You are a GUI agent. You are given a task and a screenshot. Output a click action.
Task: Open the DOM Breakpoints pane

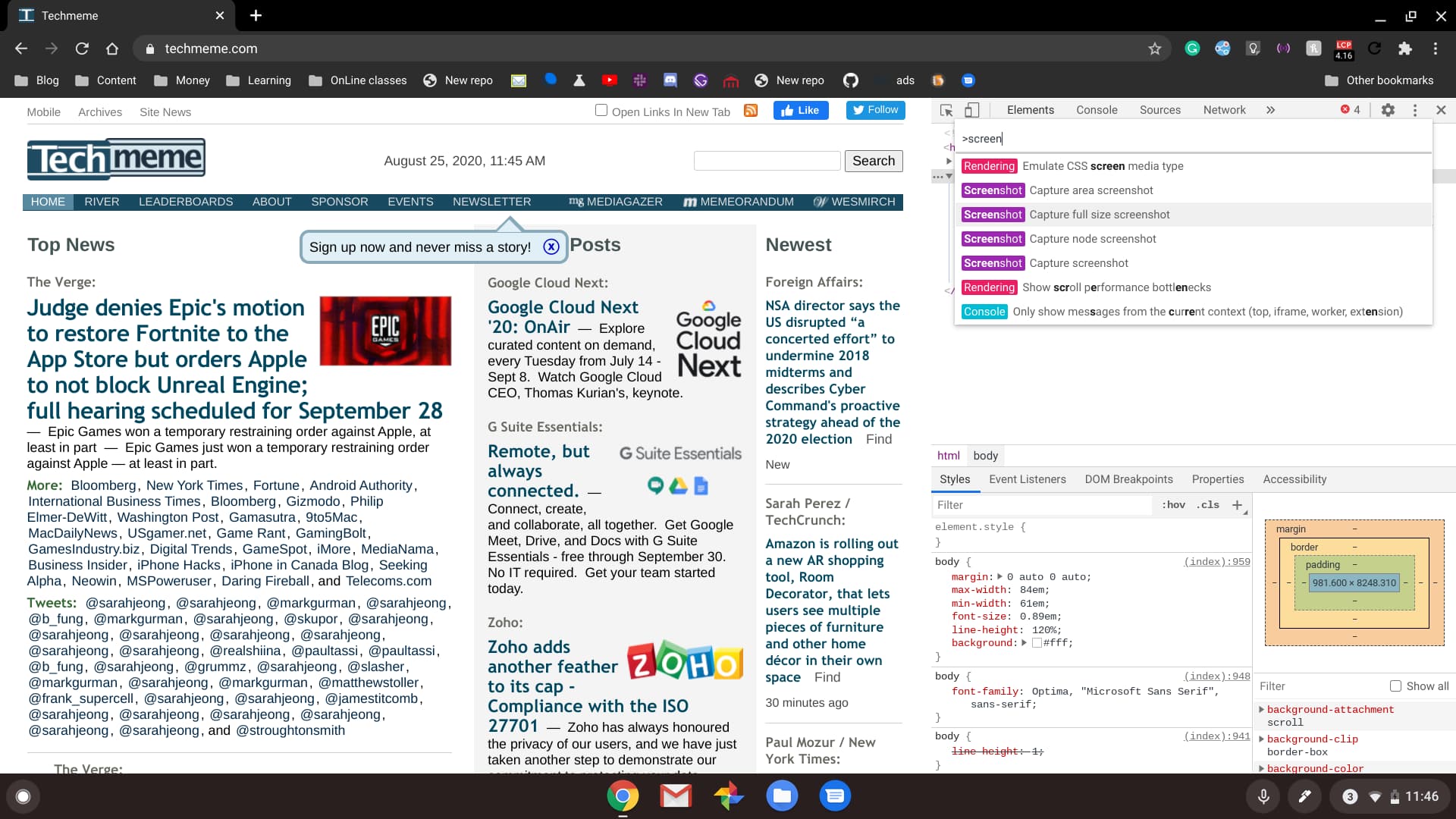[x=1128, y=479]
